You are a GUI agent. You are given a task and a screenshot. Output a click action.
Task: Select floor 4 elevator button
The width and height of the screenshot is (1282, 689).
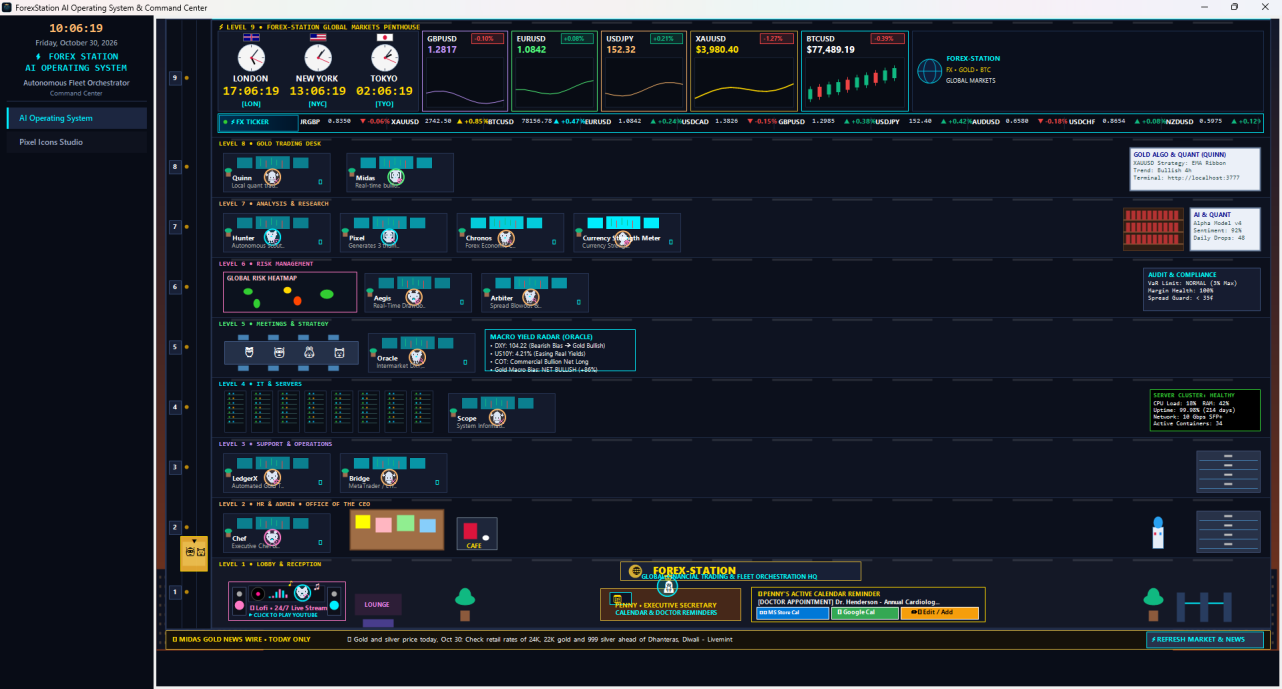pos(175,407)
